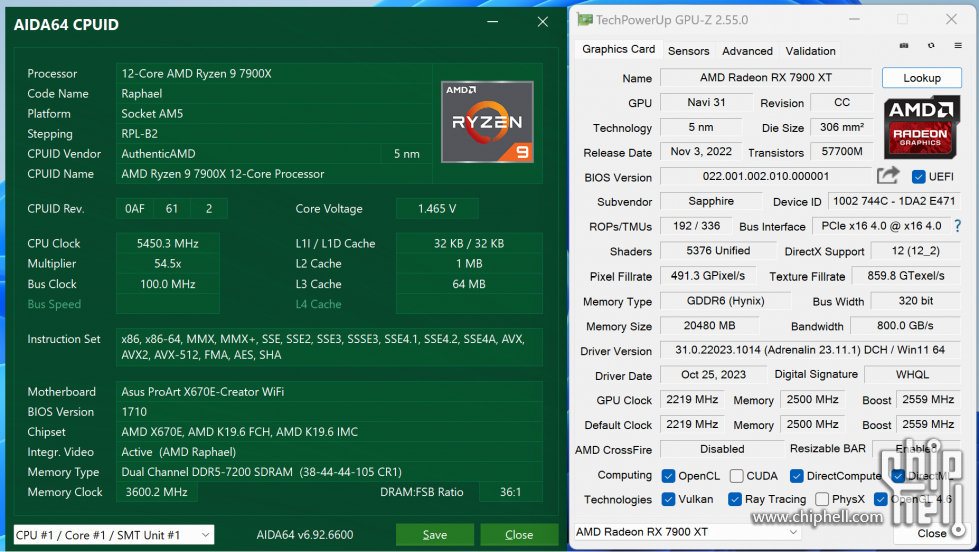This screenshot has height=552, width=979.
Task: Click the Save button in AIDA64
Action: [435, 535]
